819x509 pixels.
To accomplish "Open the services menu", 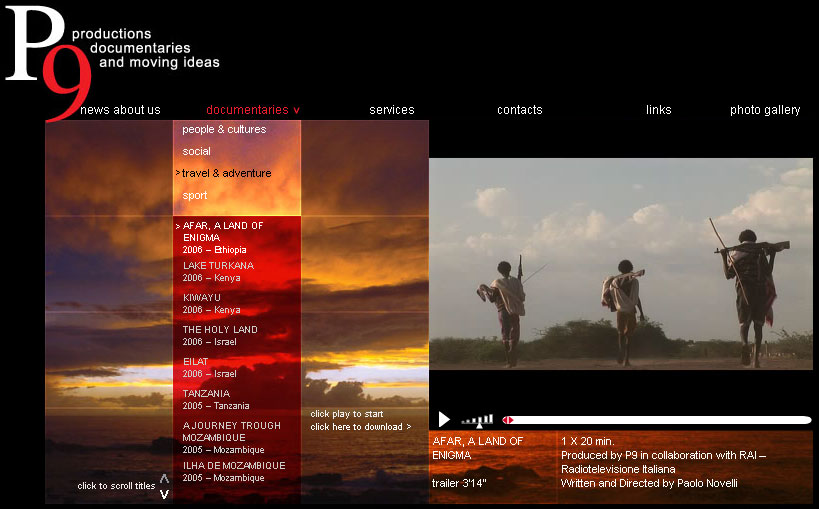I will coord(391,110).
